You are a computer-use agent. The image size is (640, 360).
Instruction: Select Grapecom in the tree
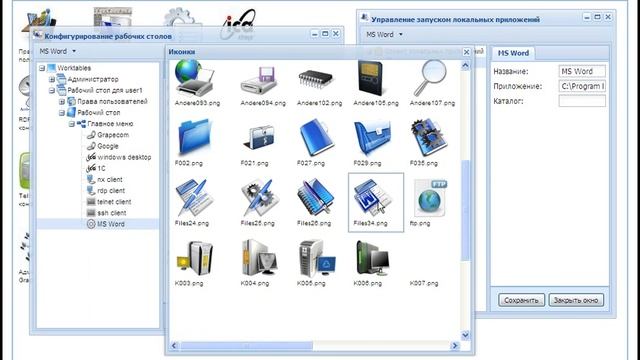113,135
